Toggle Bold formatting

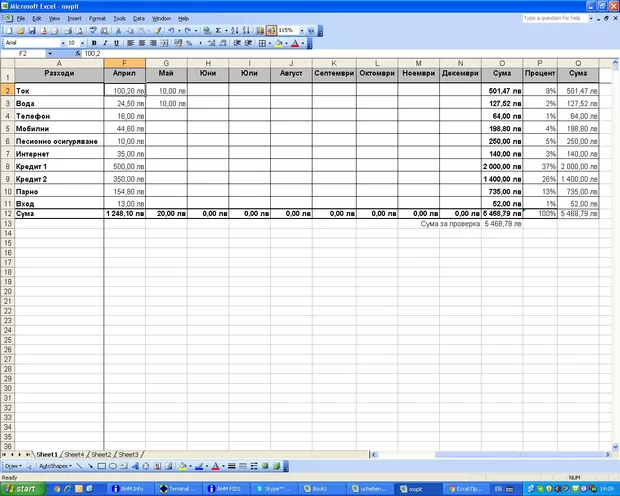[94, 44]
